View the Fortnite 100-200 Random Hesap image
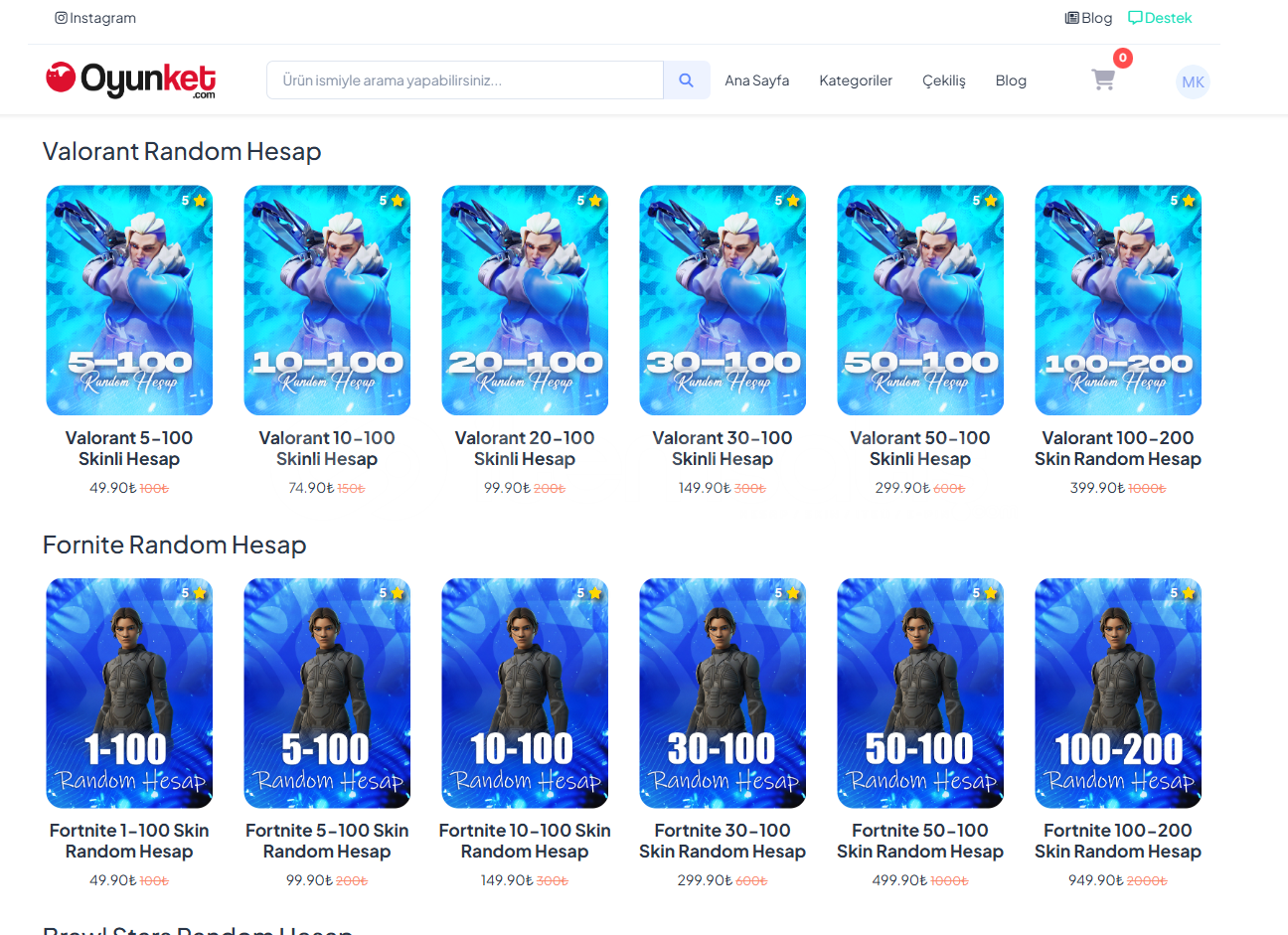Viewport: 1288px width, 935px height. 1117,693
